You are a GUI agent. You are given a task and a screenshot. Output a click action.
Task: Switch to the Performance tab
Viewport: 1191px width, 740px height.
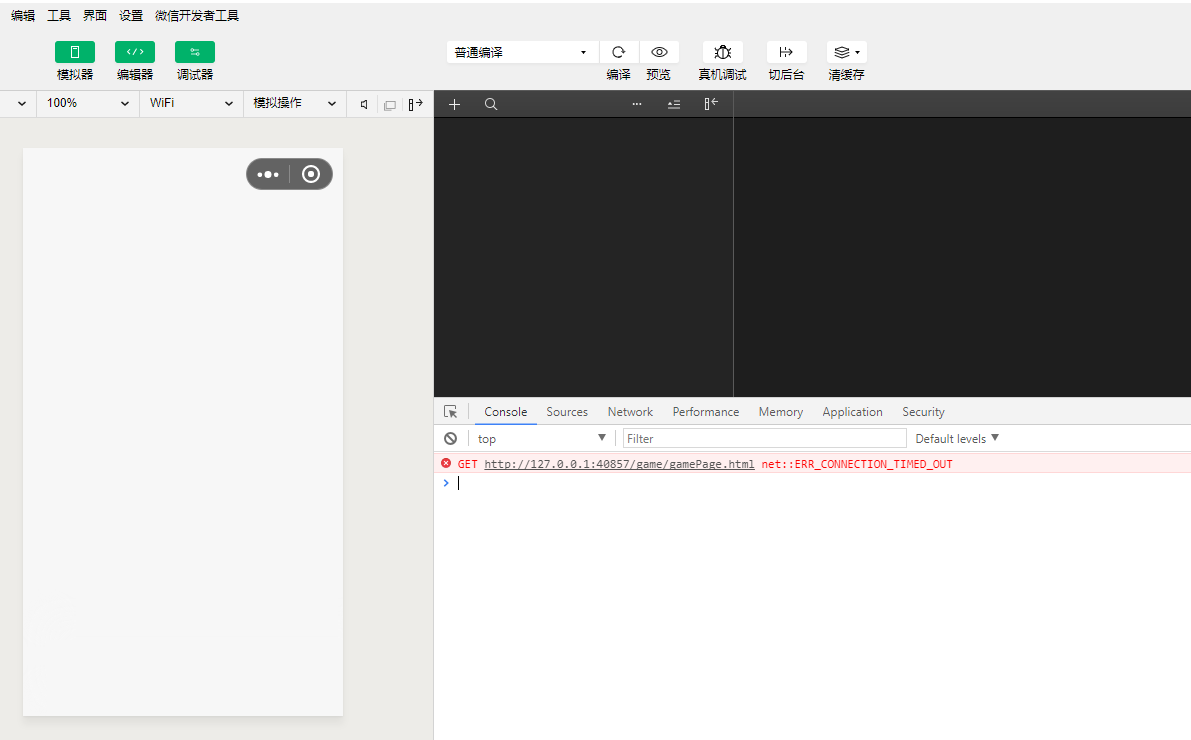tap(706, 412)
